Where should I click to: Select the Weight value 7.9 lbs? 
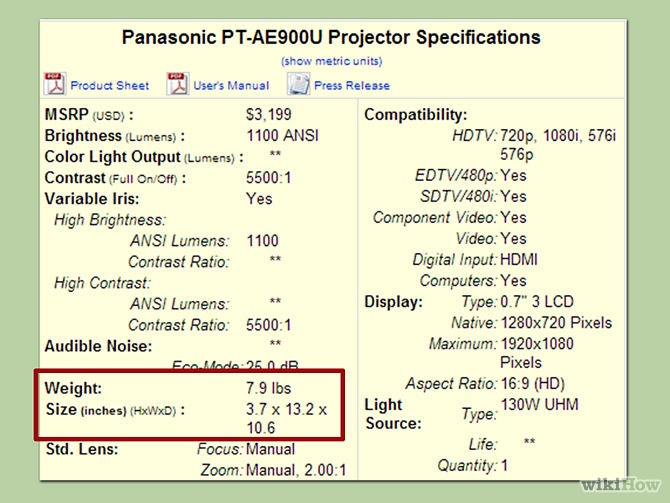click(268, 388)
